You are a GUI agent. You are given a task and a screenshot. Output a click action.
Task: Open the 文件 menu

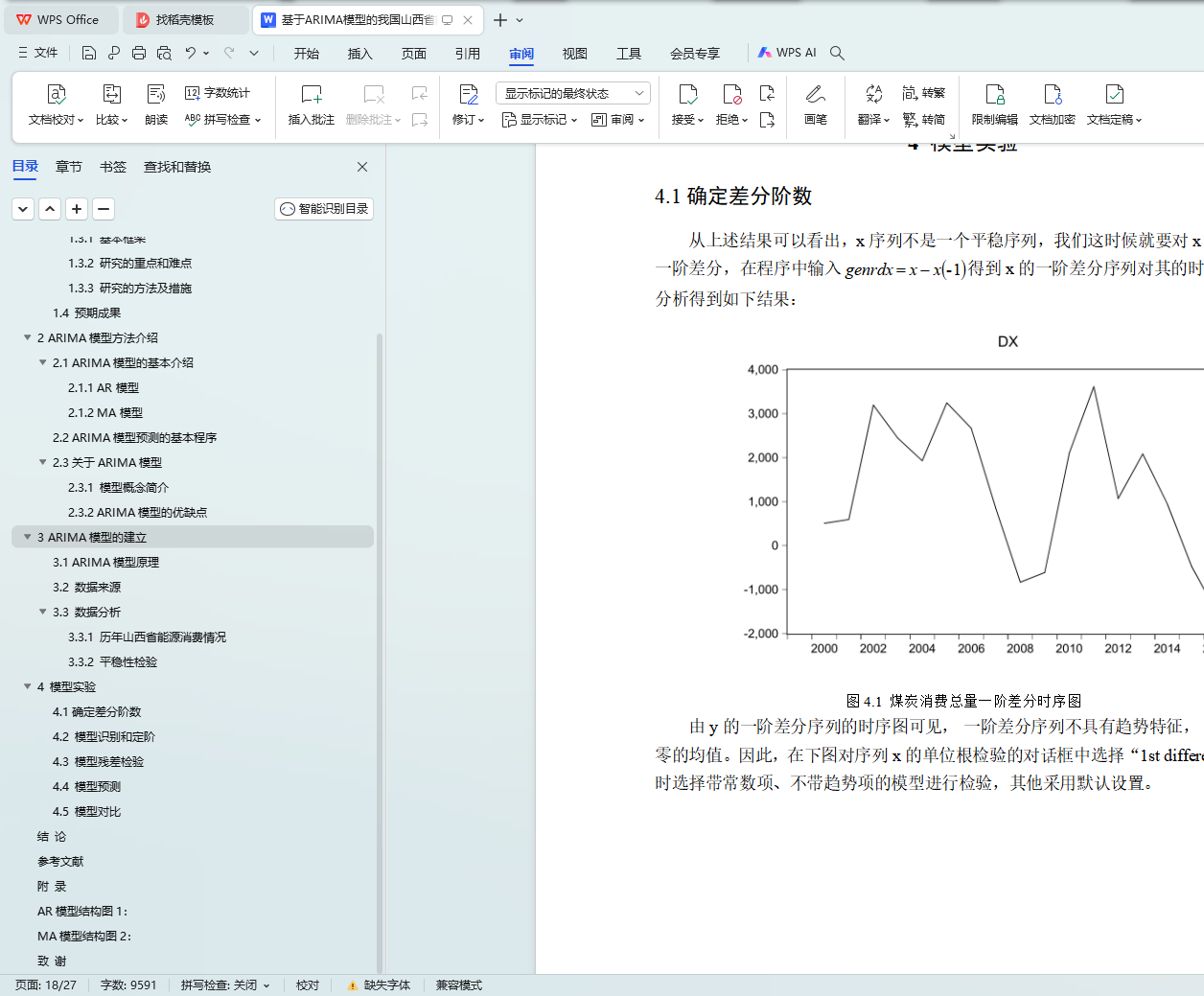click(38, 53)
